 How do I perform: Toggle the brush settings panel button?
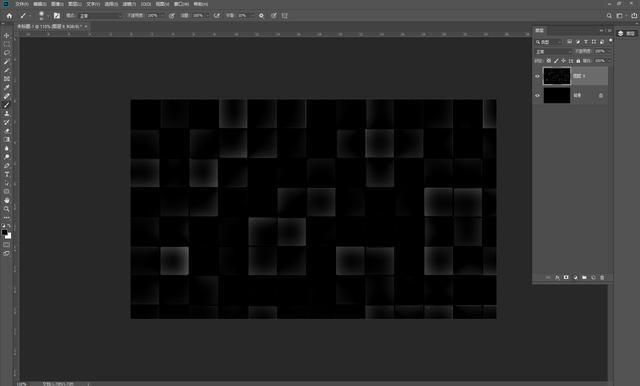click(x=57, y=16)
